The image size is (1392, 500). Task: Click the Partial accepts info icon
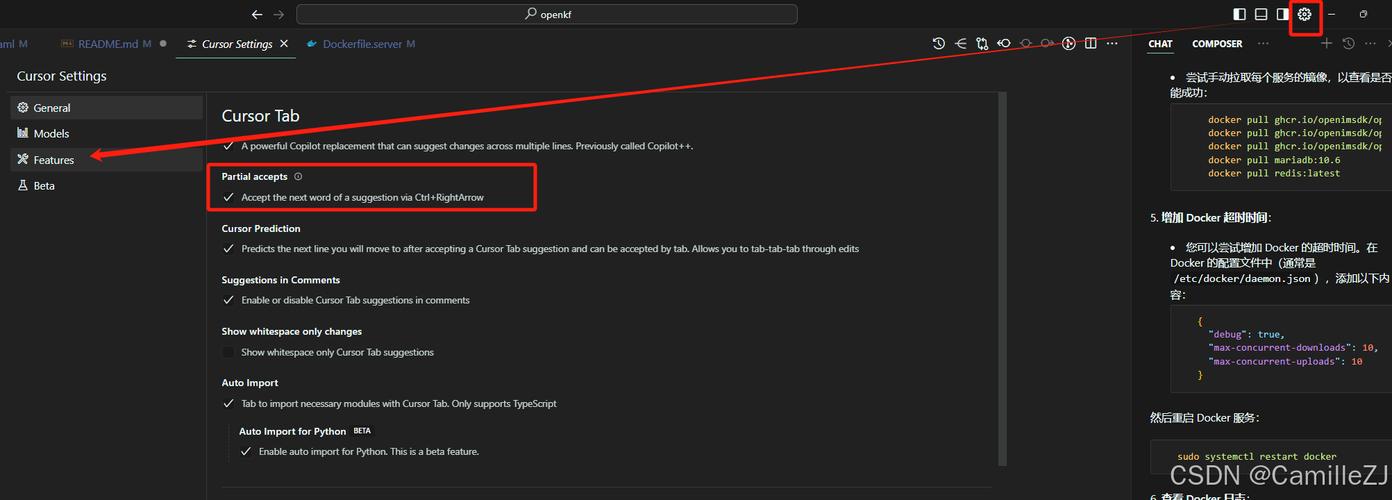[x=298, y=177]
